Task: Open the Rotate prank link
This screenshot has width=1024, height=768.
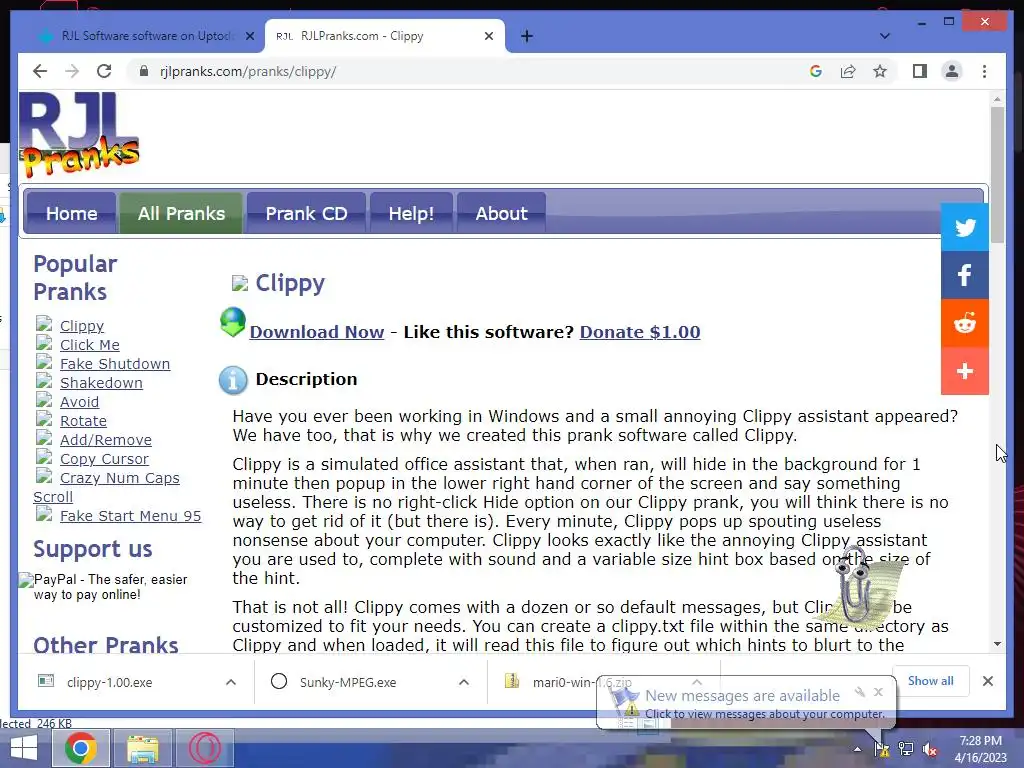Action: click(83, 421)
